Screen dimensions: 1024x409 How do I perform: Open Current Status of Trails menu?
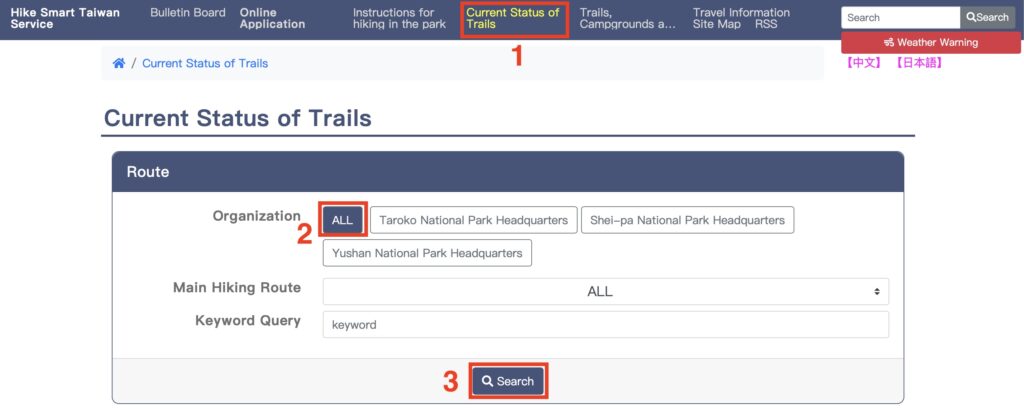513,18
